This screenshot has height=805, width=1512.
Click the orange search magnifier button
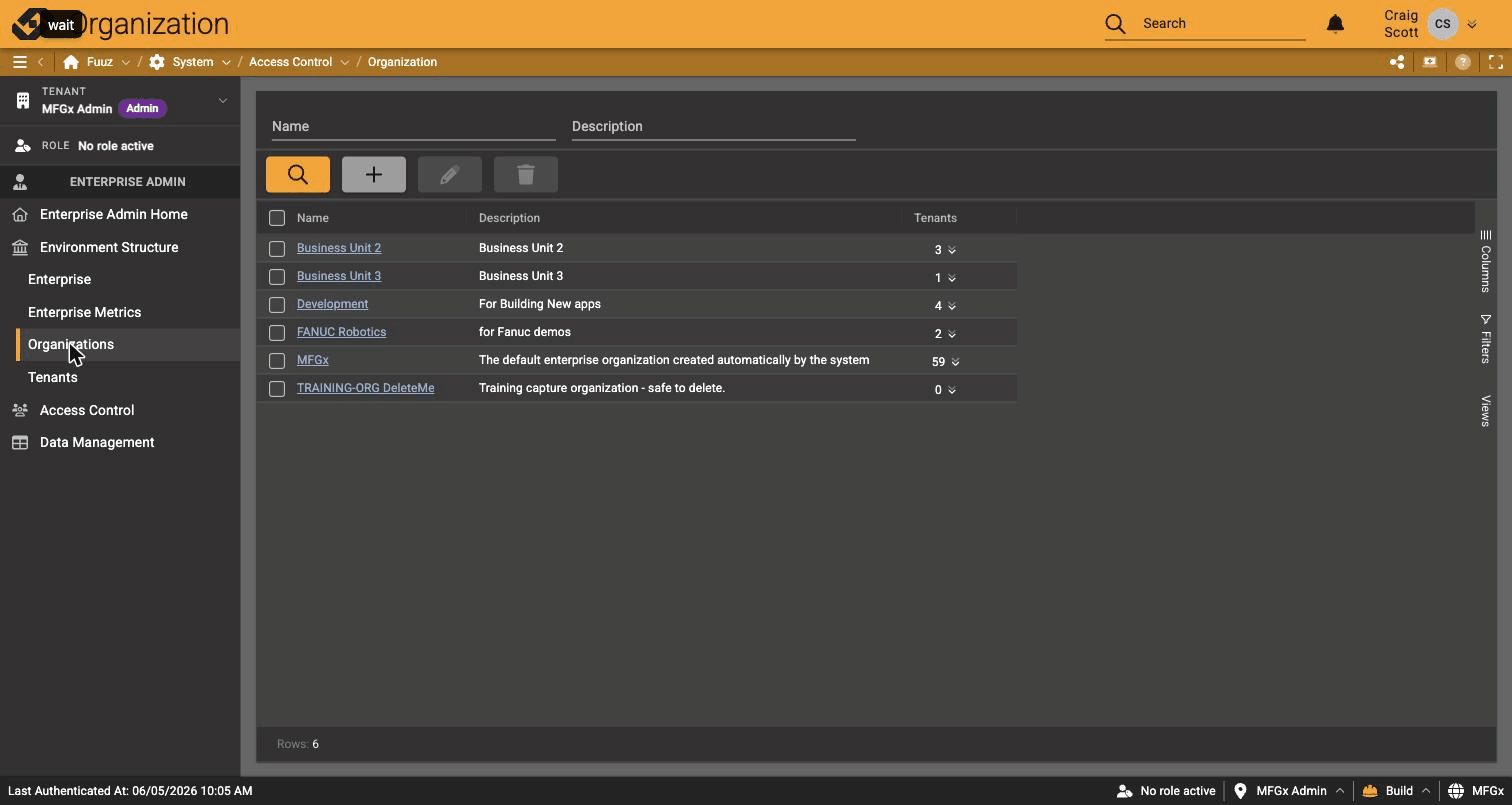298,175
